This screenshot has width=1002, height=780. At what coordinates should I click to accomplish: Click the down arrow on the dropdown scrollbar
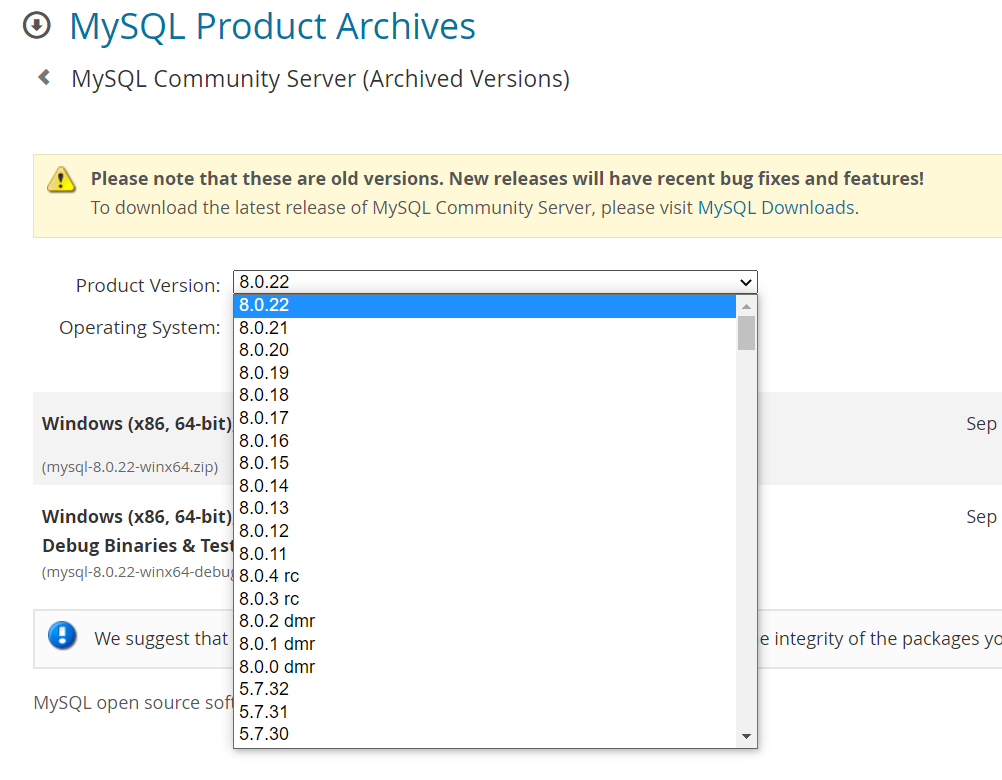746,737
